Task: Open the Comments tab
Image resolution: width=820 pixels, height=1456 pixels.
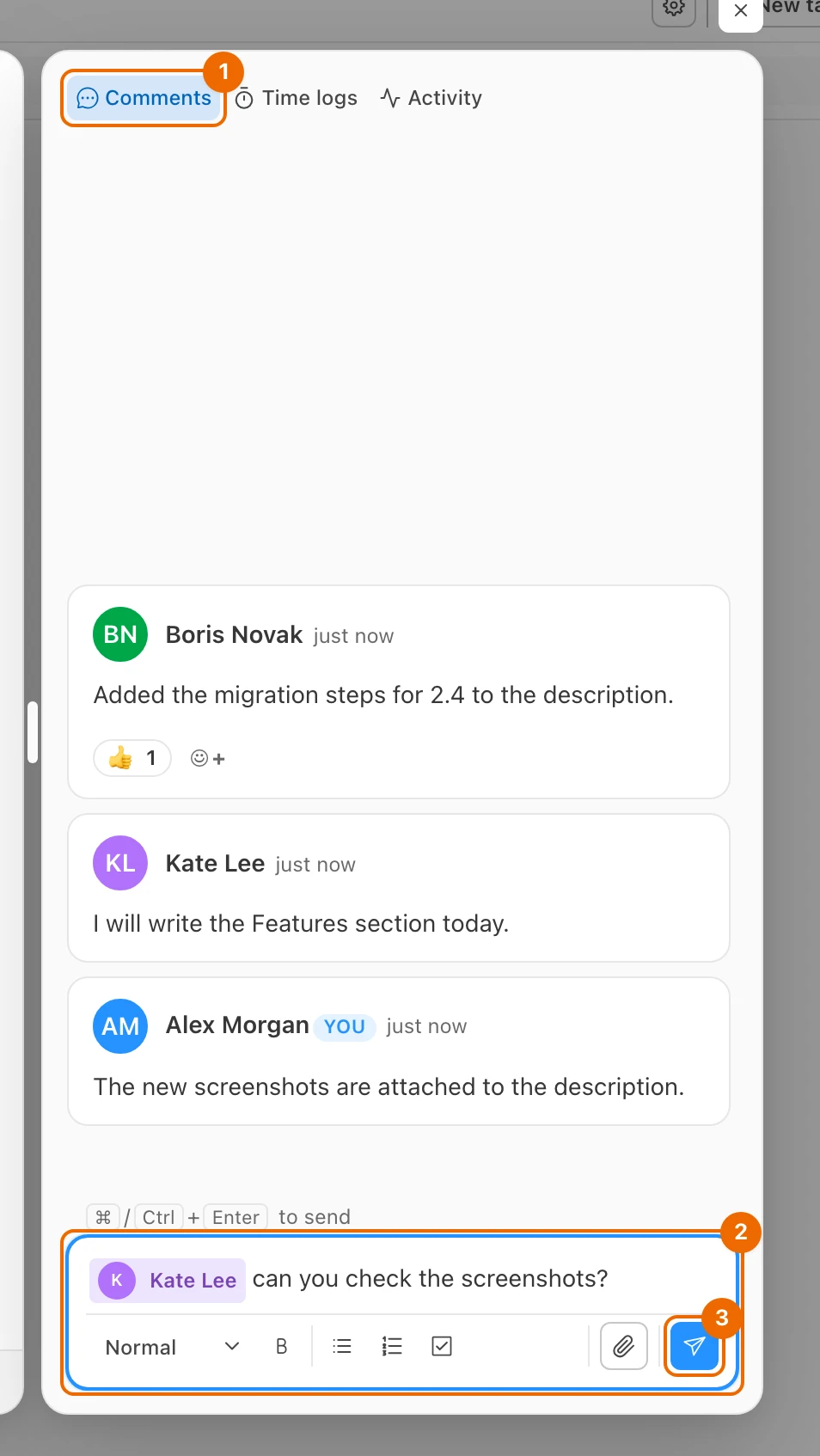Action: coord(144,98)
